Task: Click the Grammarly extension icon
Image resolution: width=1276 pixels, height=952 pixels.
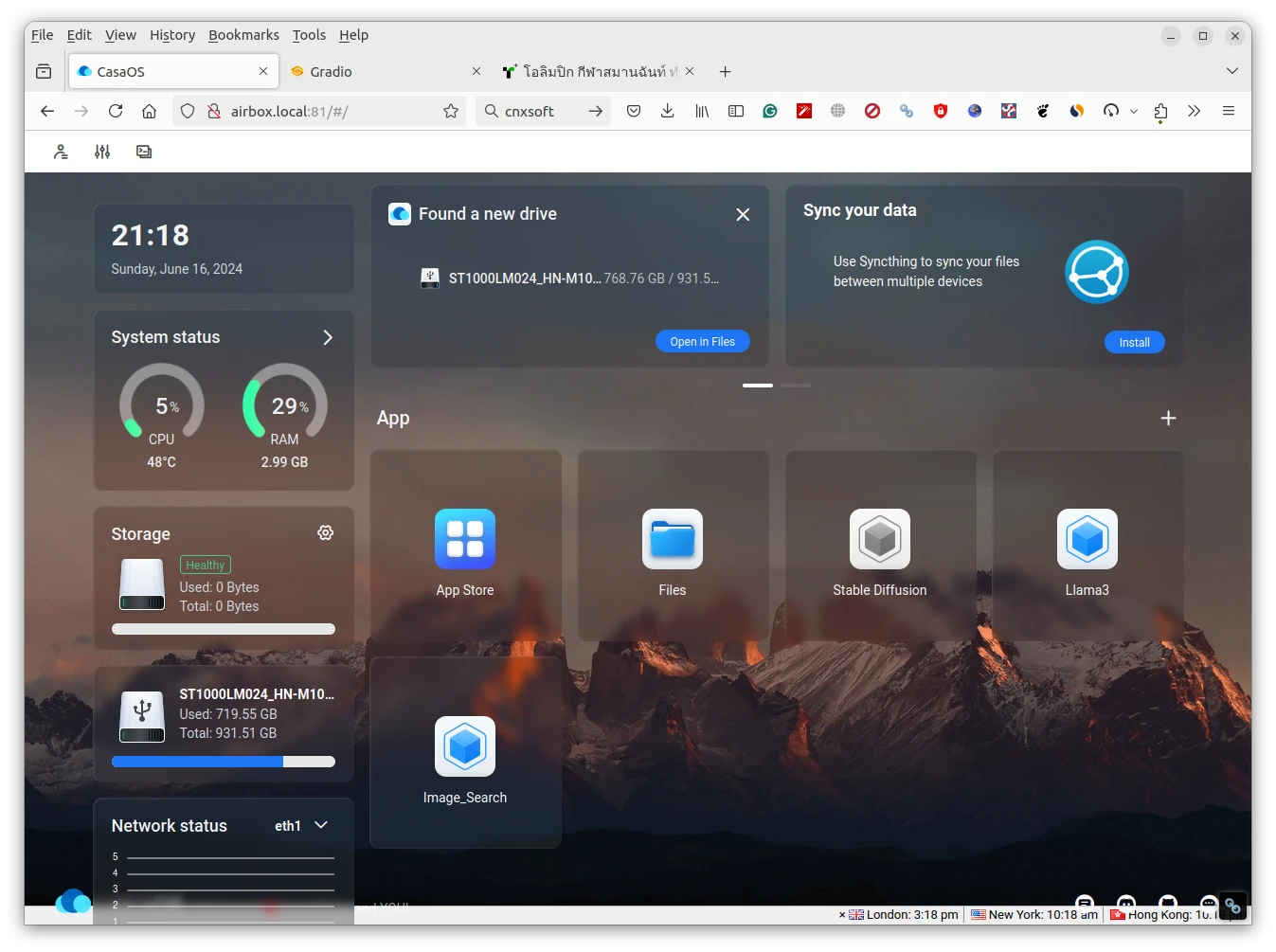Action: click(770, 111)
